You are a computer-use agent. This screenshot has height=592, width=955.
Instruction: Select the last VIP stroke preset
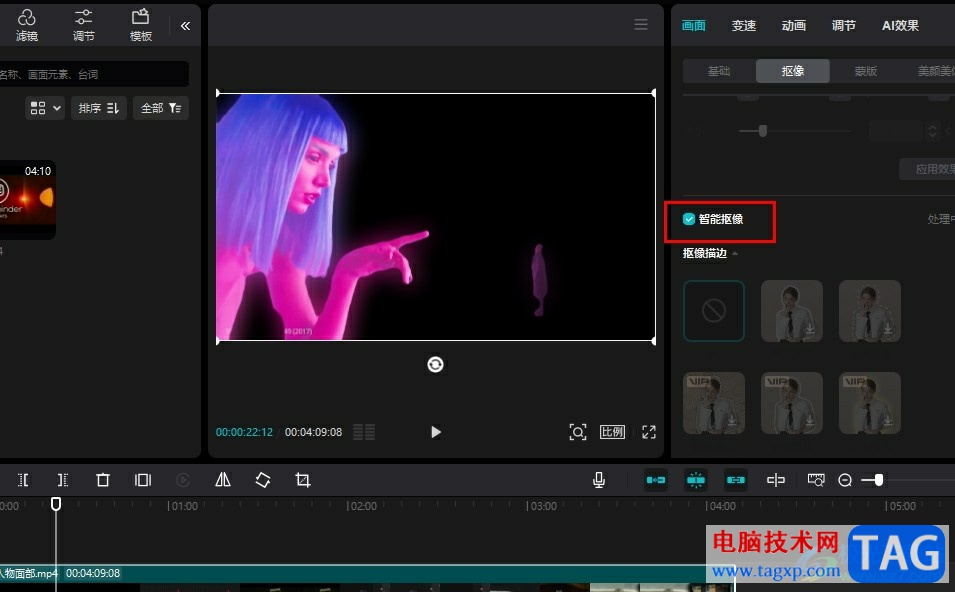[x=870, y=403]
